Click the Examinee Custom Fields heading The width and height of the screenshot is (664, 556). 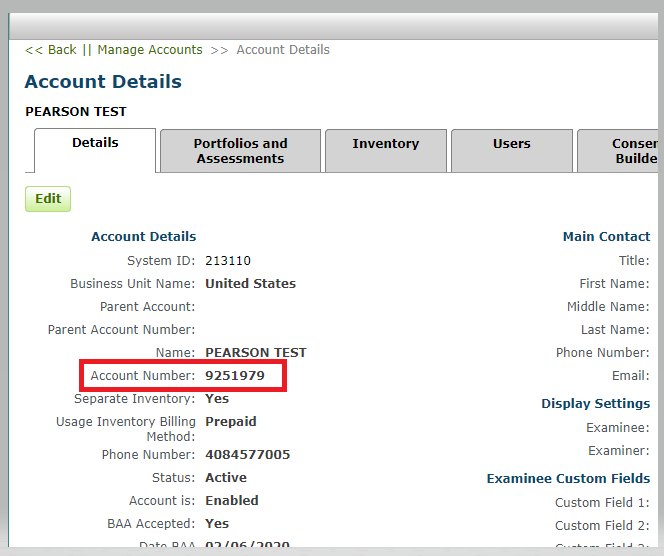click(568, 479)
